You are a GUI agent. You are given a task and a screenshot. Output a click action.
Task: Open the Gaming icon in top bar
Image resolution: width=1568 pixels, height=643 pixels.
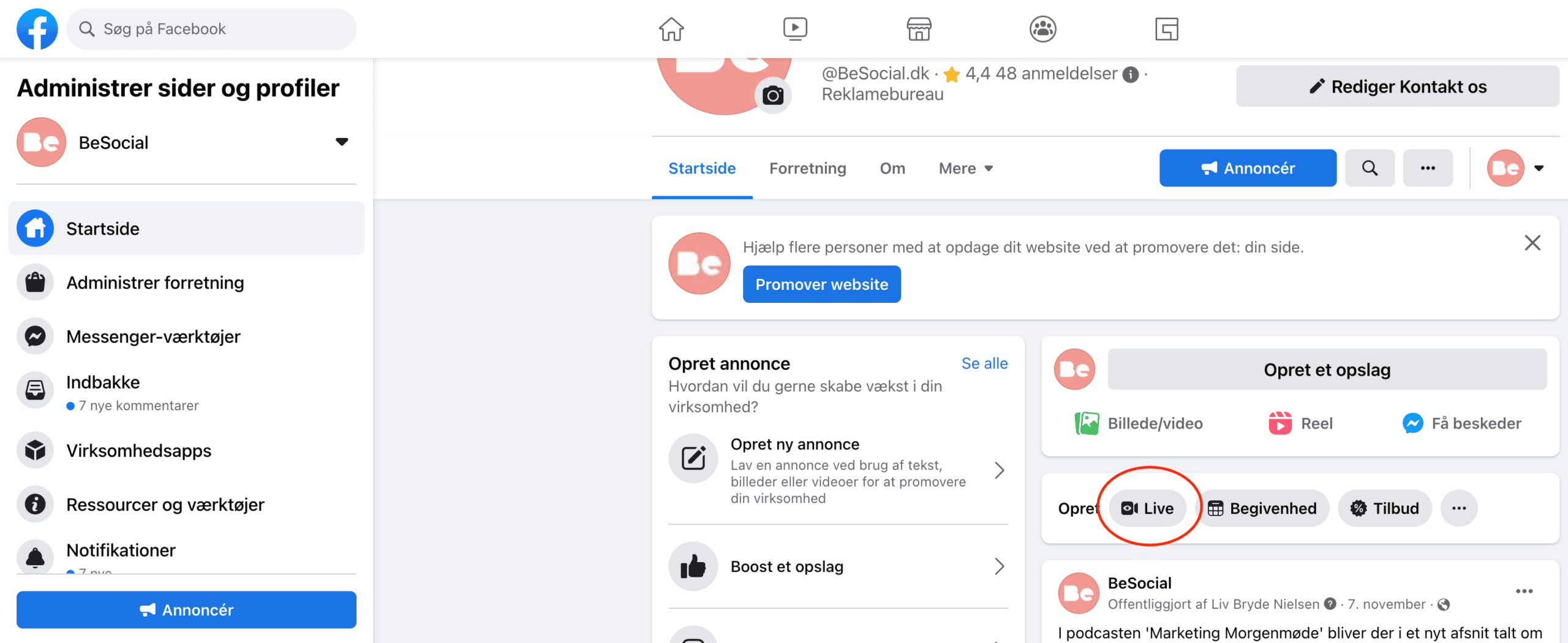(1166, 29)
